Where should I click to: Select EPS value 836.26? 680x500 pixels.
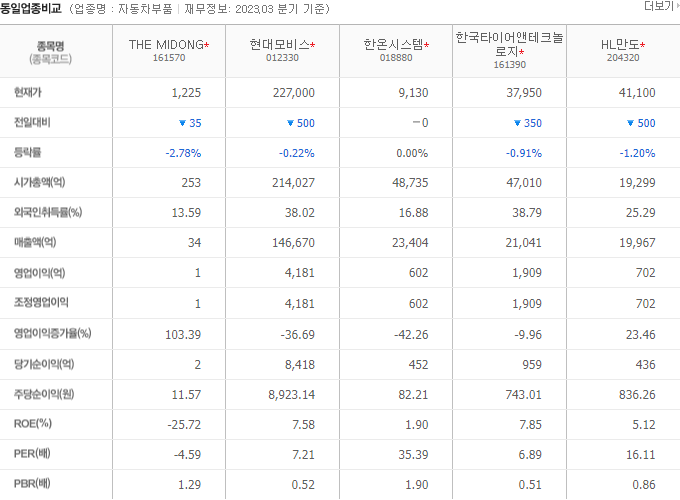(637, 395)
